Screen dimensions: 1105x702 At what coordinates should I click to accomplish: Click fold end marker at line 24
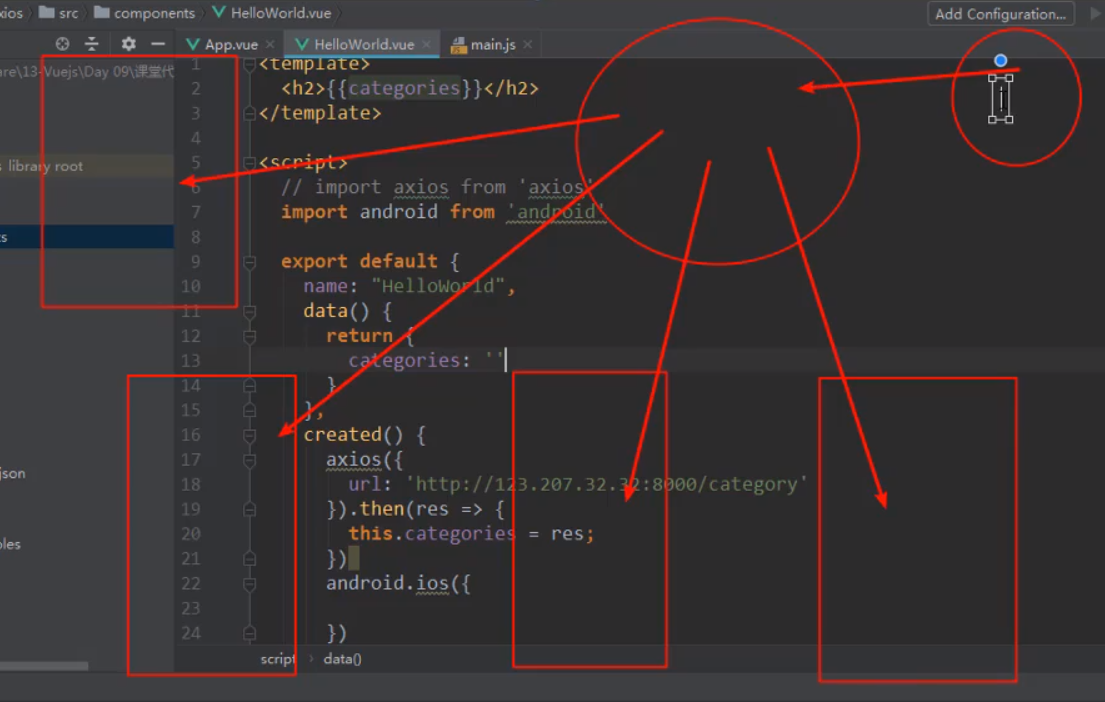coord(249,634)
